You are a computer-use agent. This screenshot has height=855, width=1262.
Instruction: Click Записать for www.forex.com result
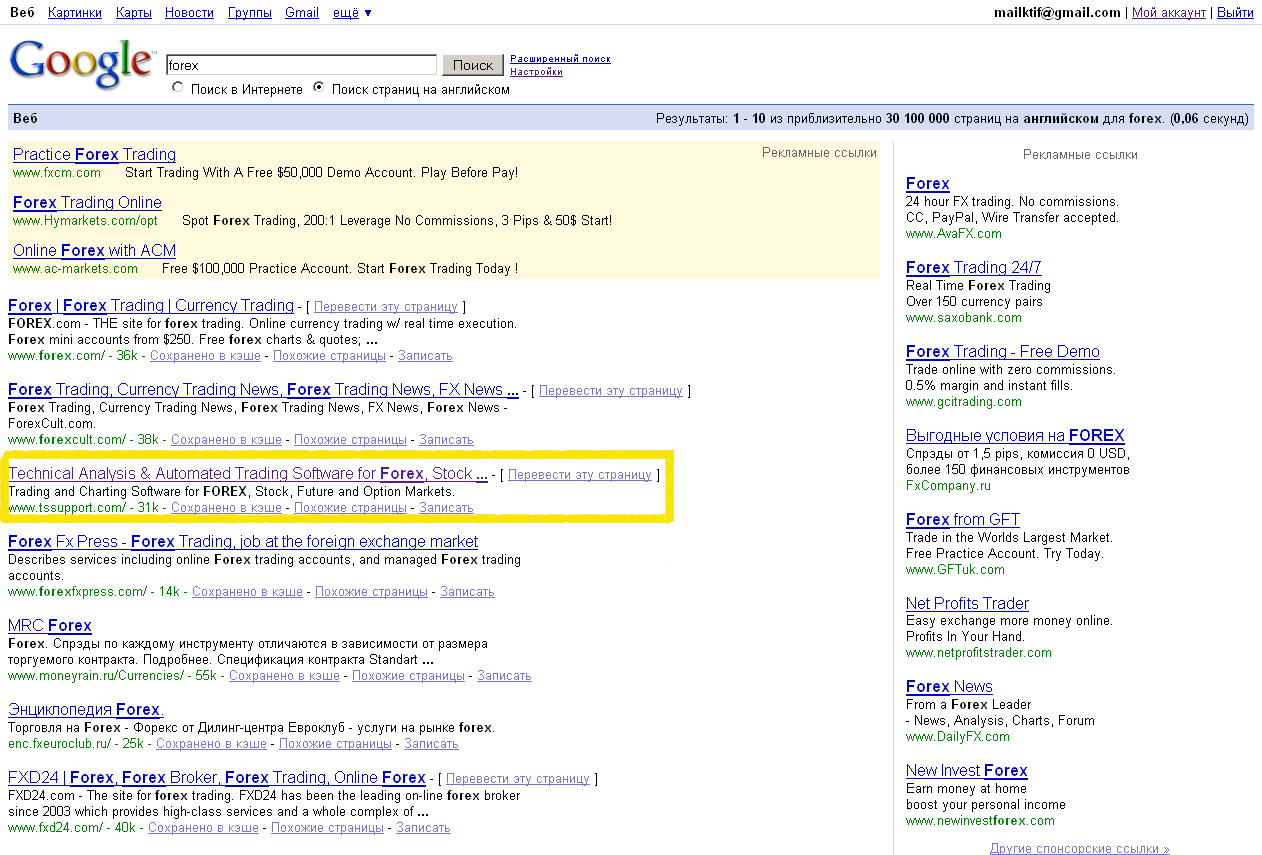425,356
